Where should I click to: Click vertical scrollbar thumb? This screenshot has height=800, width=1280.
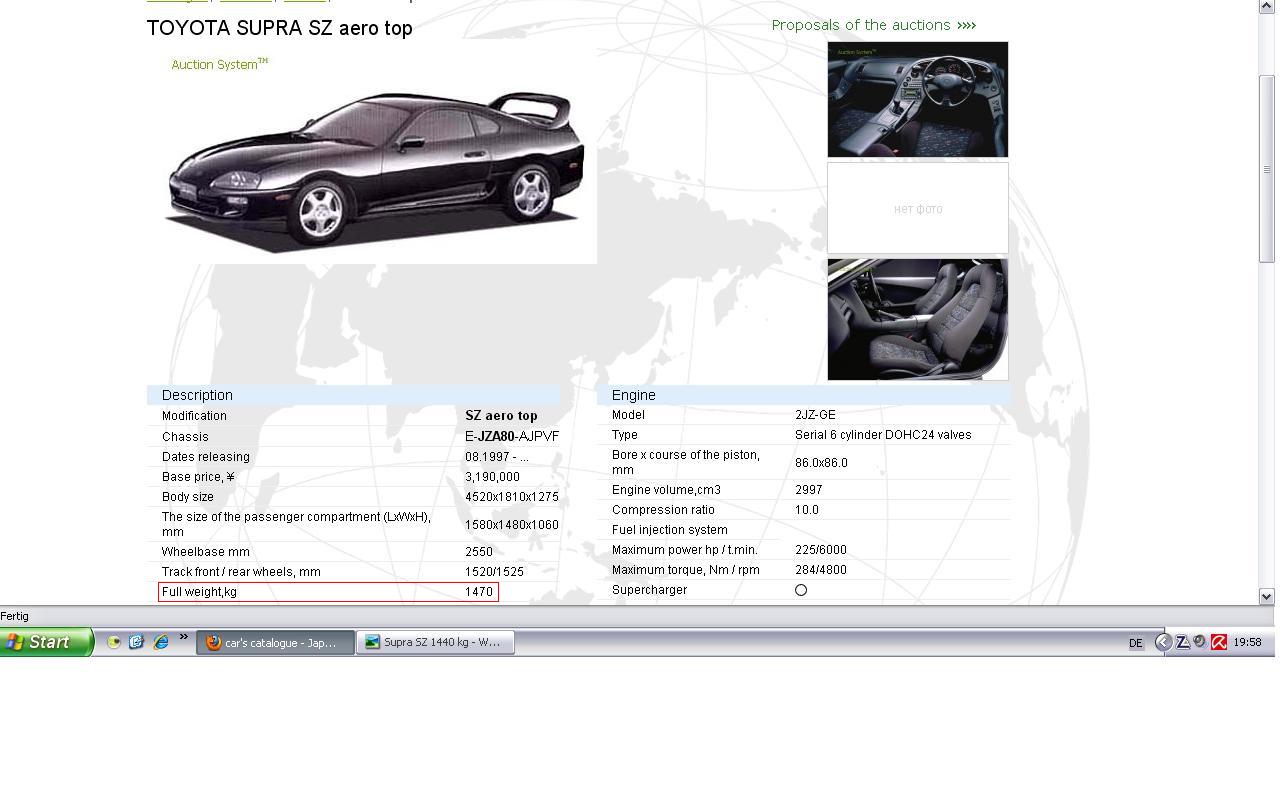coord(1267,168)
